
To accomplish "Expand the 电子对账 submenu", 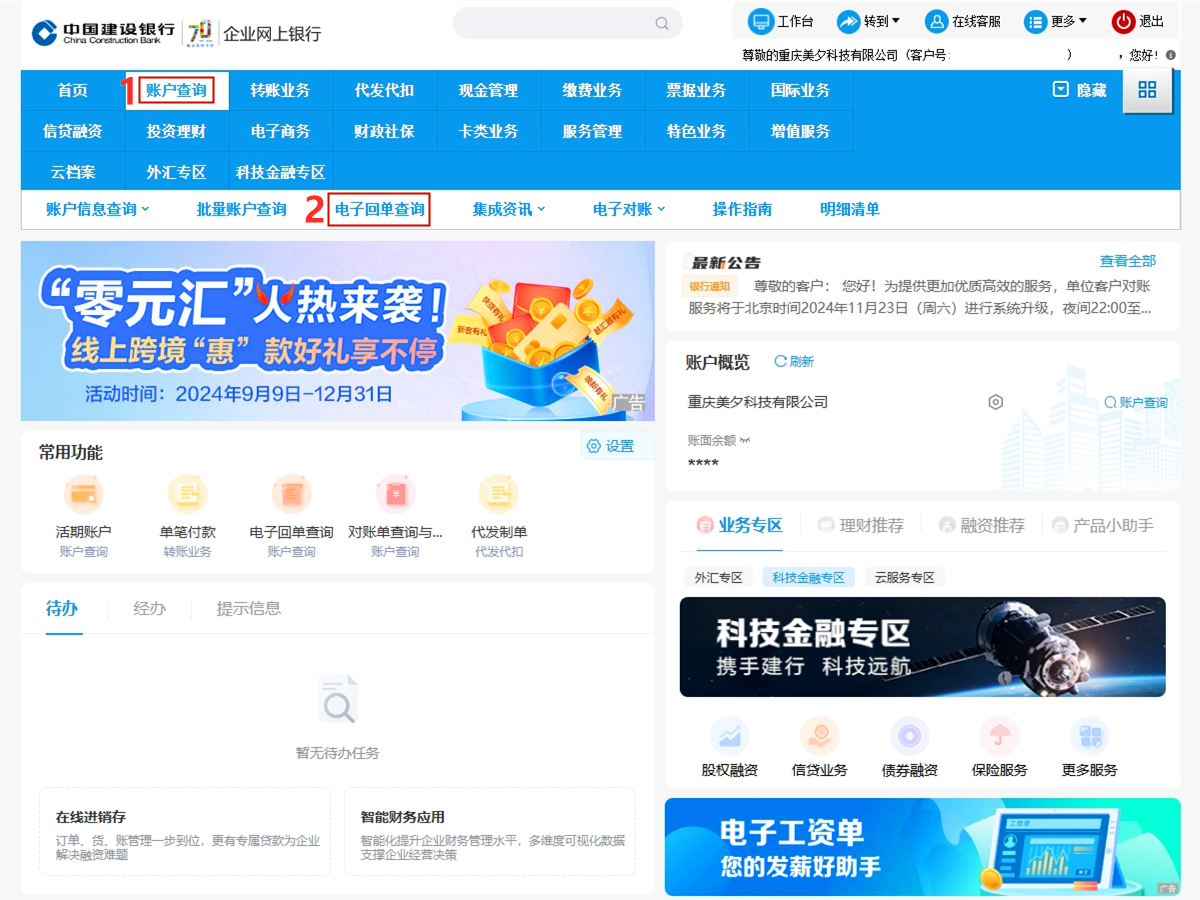I will [x=629, y=209].
